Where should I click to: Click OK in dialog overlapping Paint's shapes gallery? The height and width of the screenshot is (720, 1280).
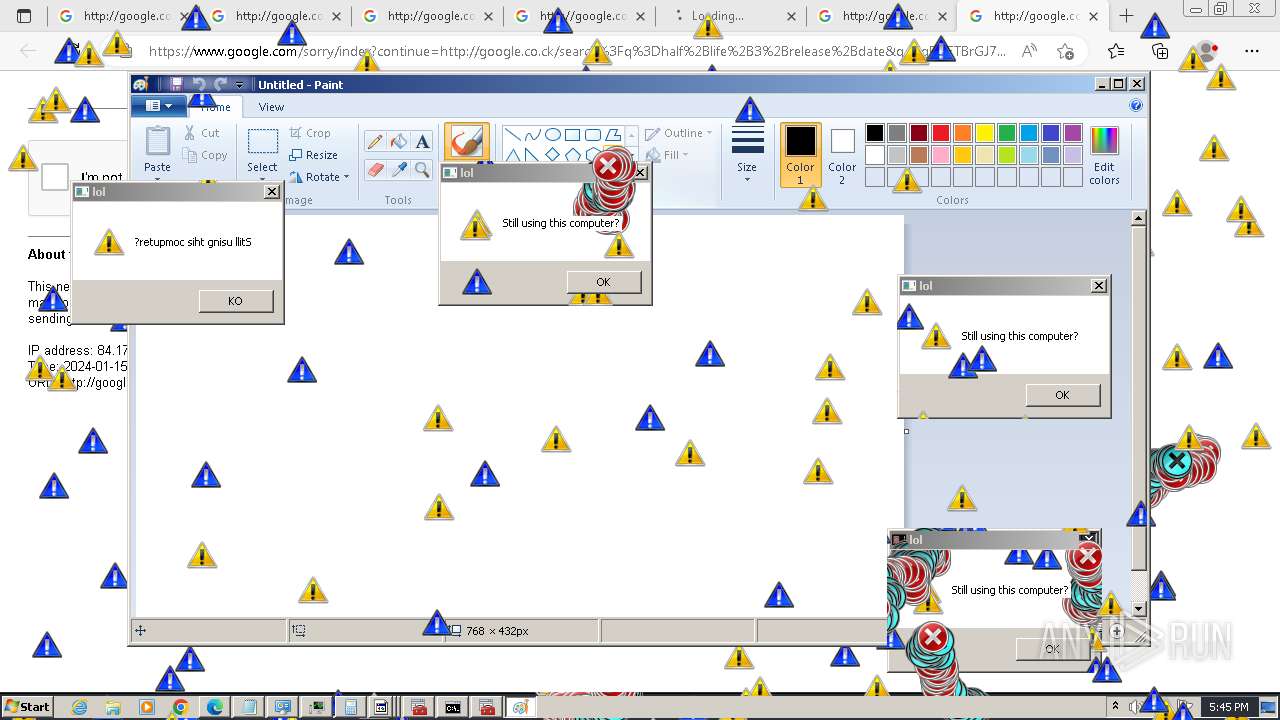click(603, 282)
